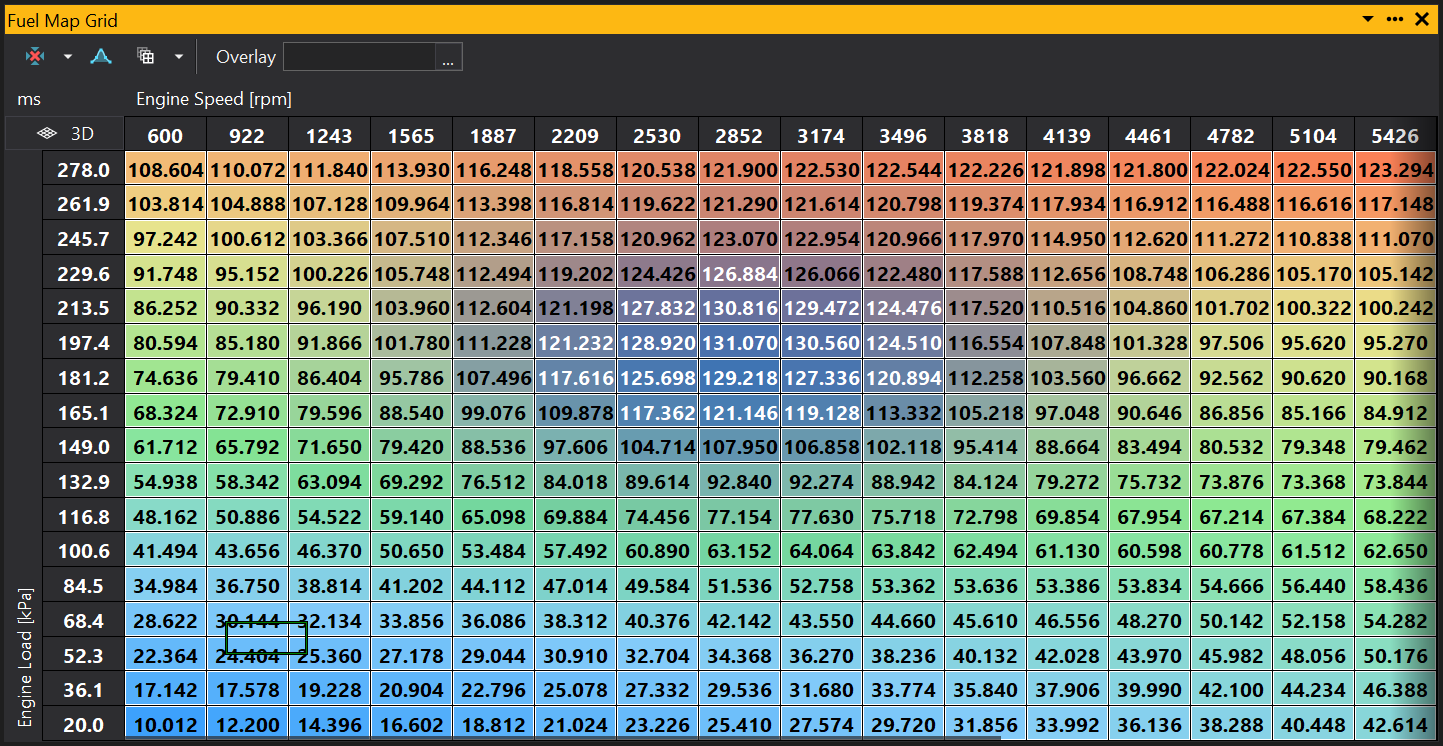Select the 5104 rpm column header

click(x=1313, y=136)
